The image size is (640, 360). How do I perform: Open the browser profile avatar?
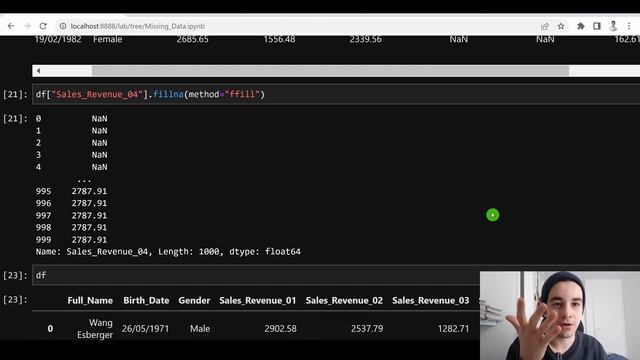coord(613,26)
